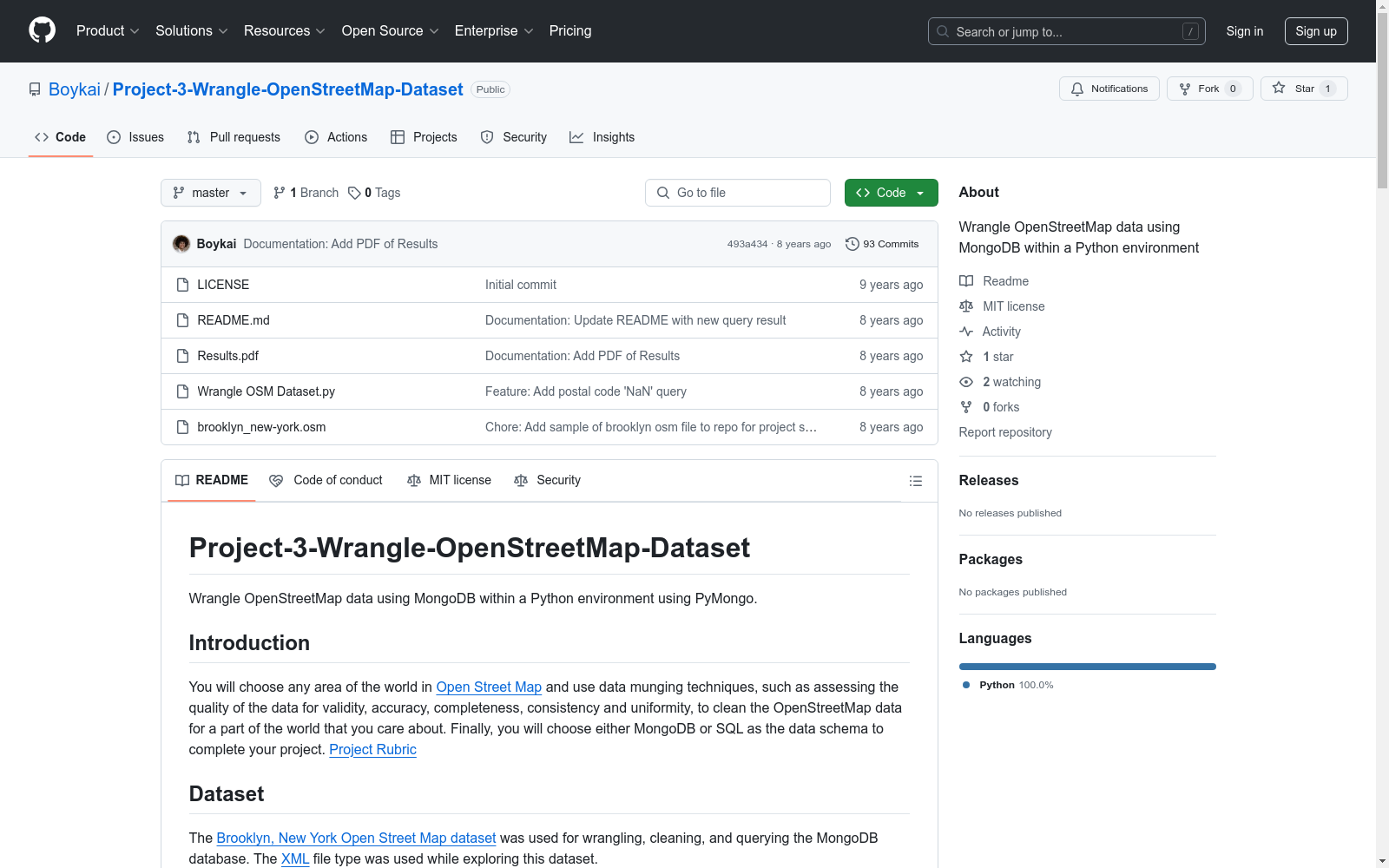Image resolution: width=1389 pixels, height=868 pixels.
Task: Expand the Resources menu
Action: tap(285, 30)
